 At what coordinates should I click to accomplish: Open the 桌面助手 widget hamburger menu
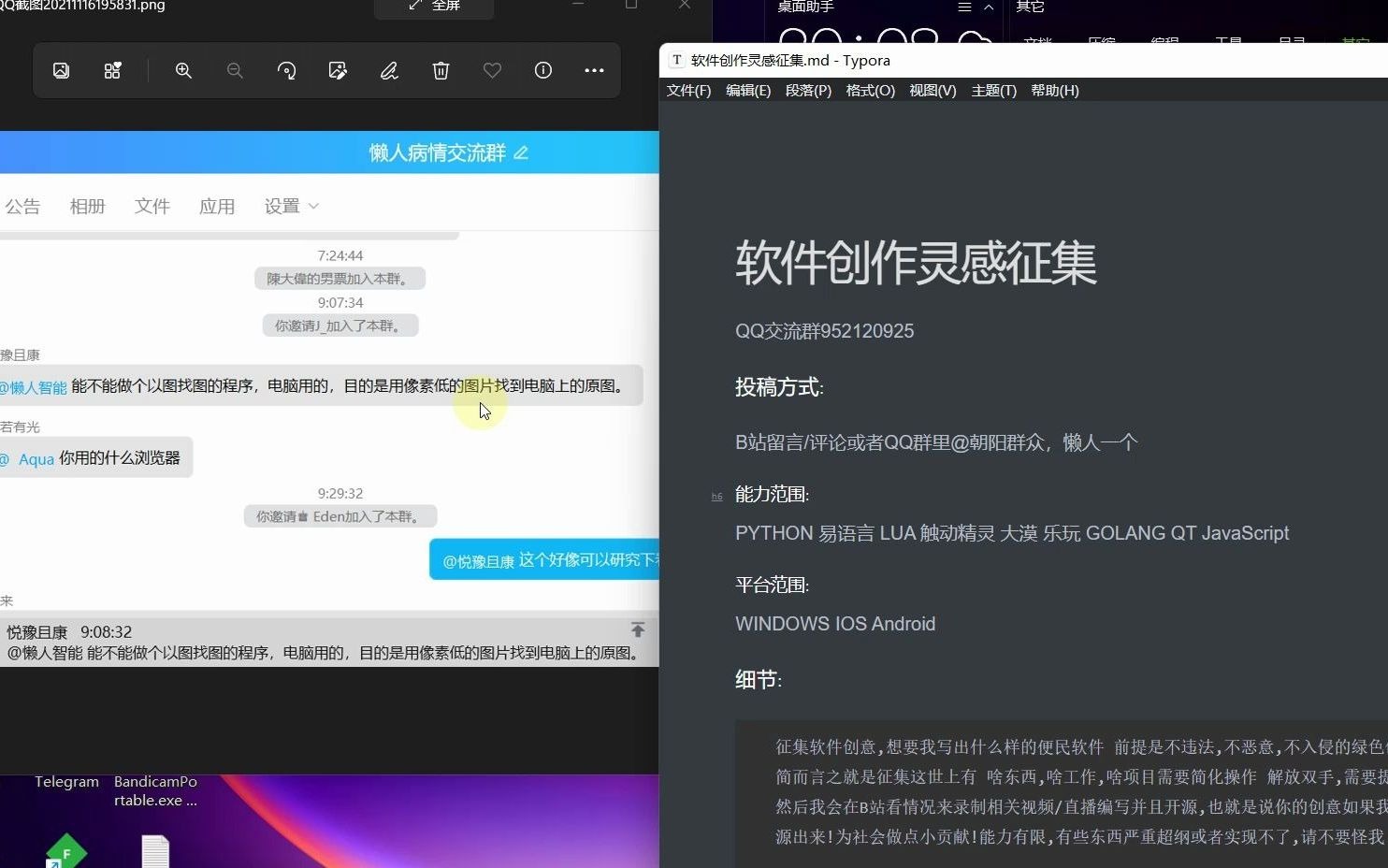[x=964, y=7]
